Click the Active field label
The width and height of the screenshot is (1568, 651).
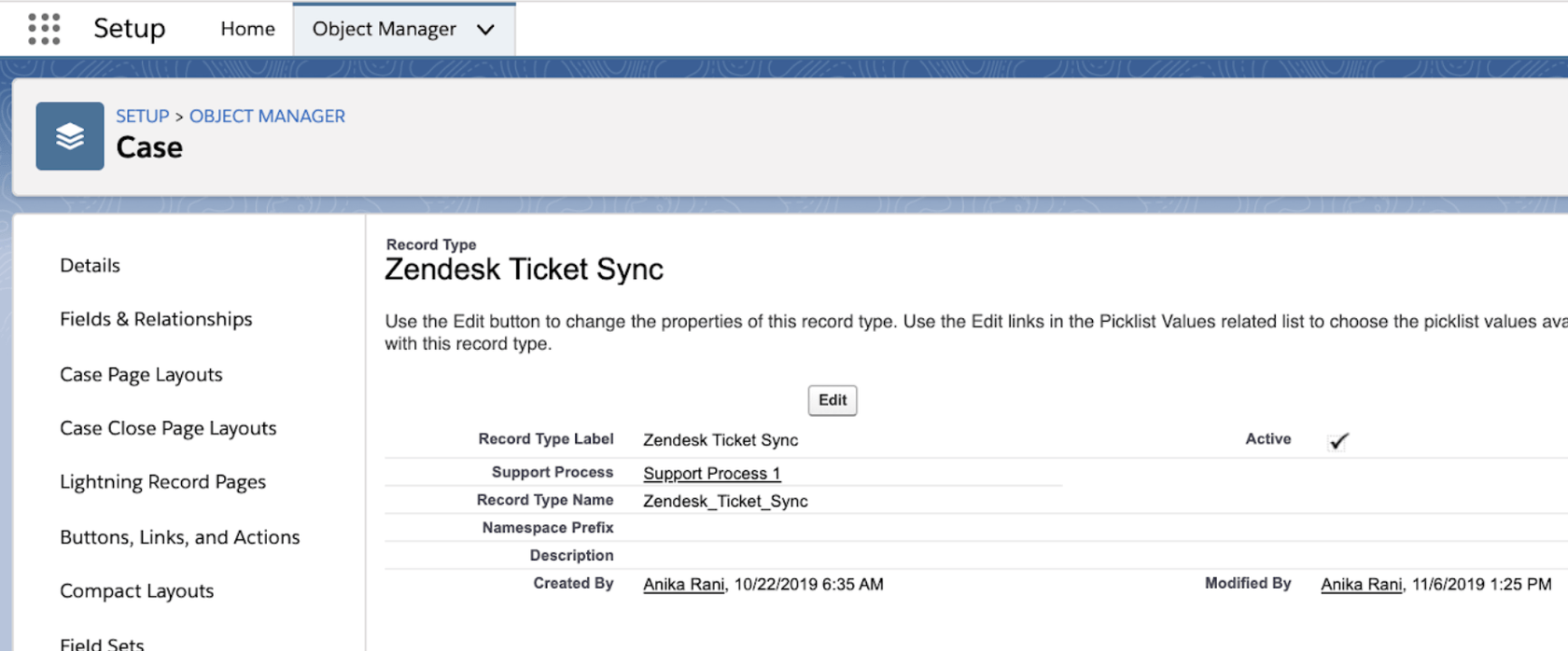(x=1267, y=439)
